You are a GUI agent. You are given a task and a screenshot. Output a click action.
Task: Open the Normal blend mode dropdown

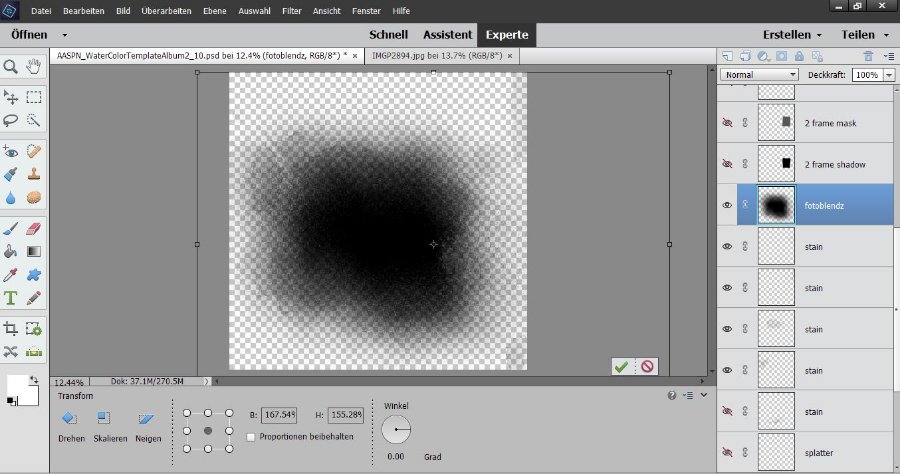tap(760, 75)
